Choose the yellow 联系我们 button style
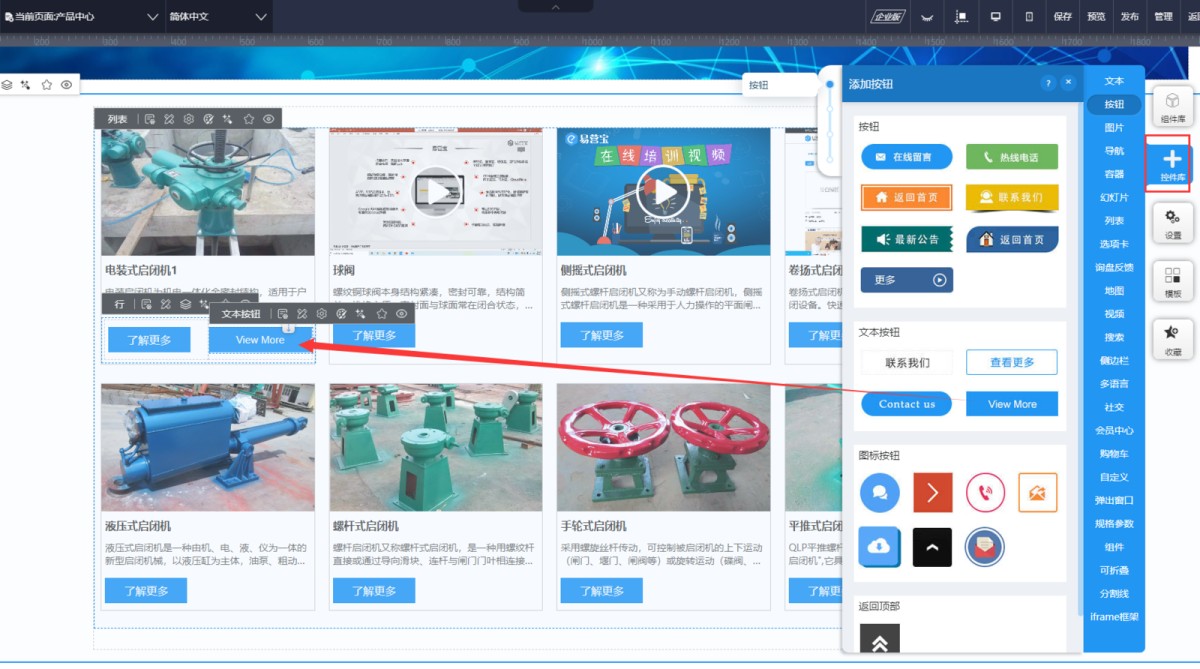 coord(1011,197)
